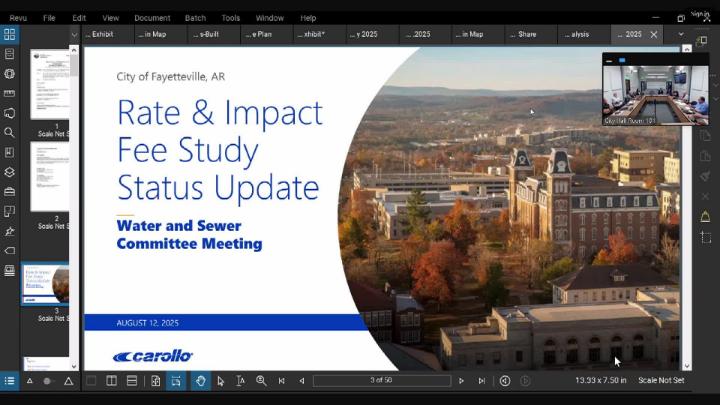Expand the Thumbnails panel options dropdown
Viewport: 720px width, 405px height.
(x=74, y=35)
